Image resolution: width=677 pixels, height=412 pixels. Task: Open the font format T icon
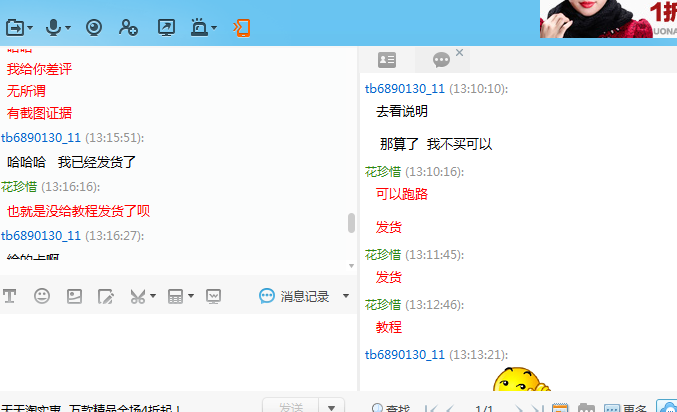[x=9, y=296]
